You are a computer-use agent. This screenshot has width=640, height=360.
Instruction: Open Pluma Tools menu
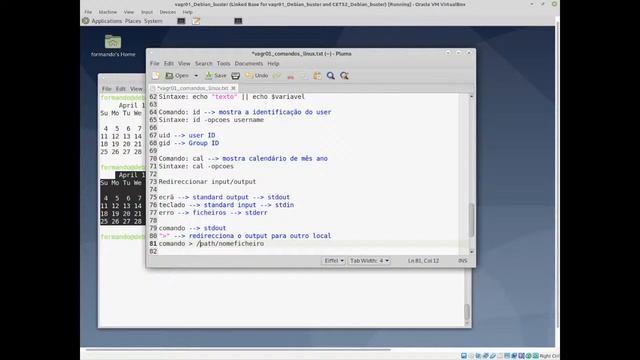point(223,64)
